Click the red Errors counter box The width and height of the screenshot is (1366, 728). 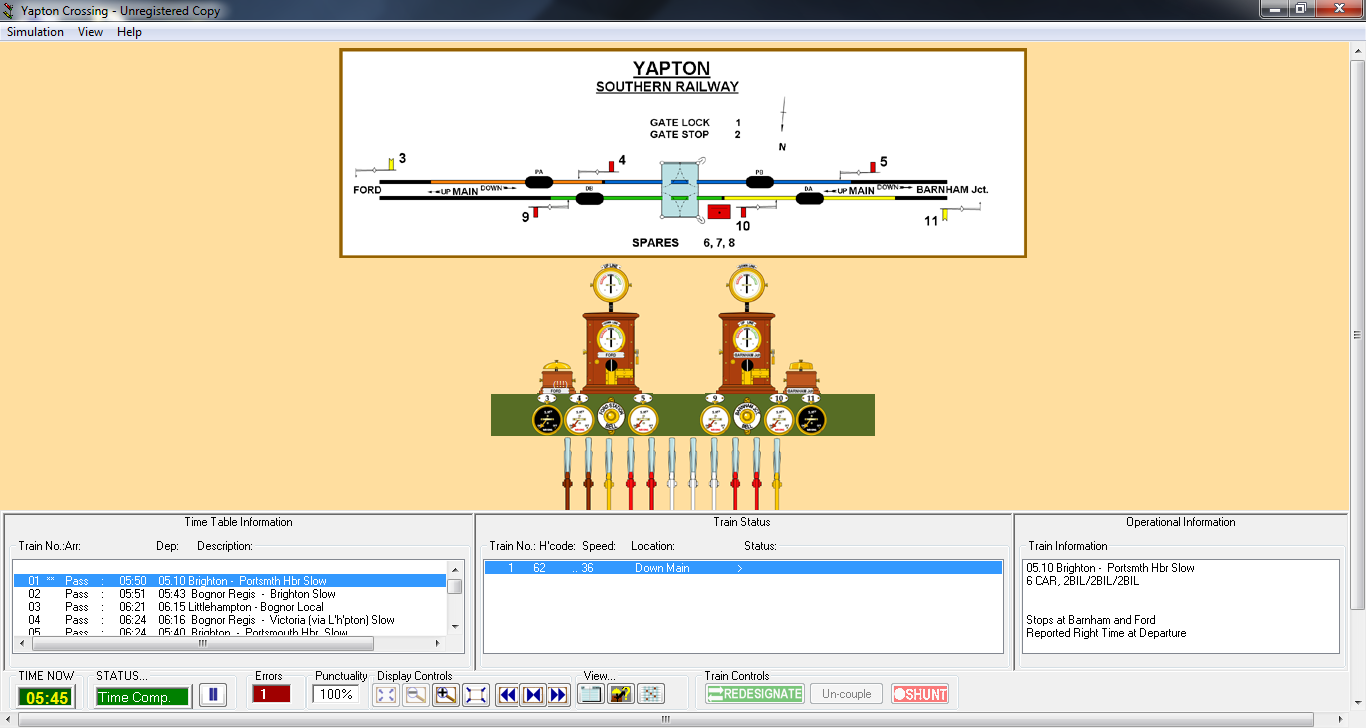[x=271, y=694]
